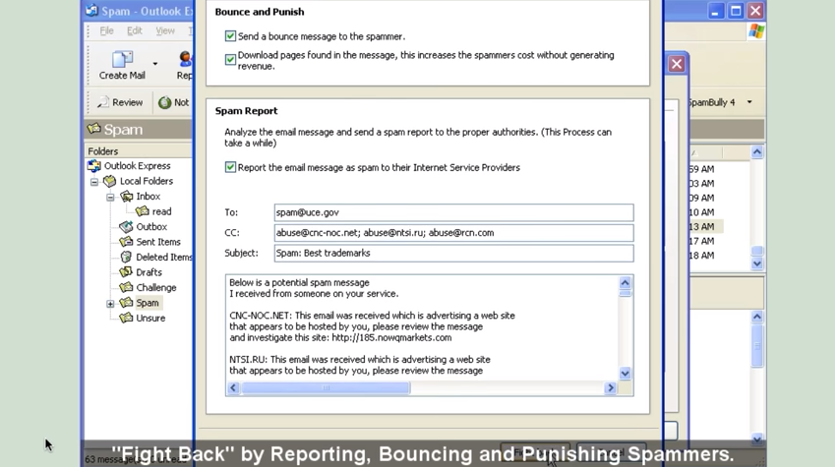
Task: Select Local Folders in folder tree
Action: click(146, 181)
